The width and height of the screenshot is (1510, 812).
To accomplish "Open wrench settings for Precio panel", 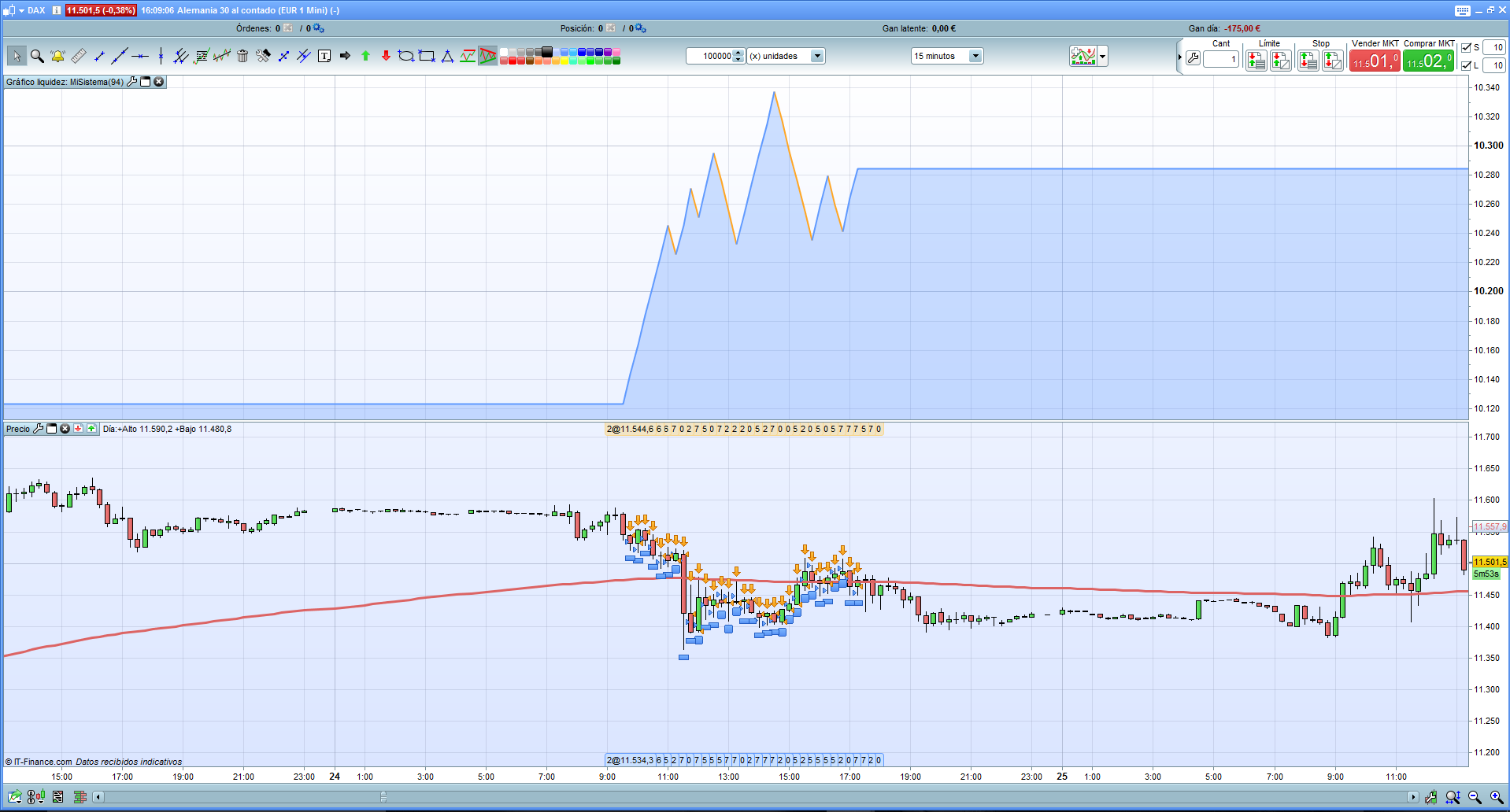I will coord(38,429).
